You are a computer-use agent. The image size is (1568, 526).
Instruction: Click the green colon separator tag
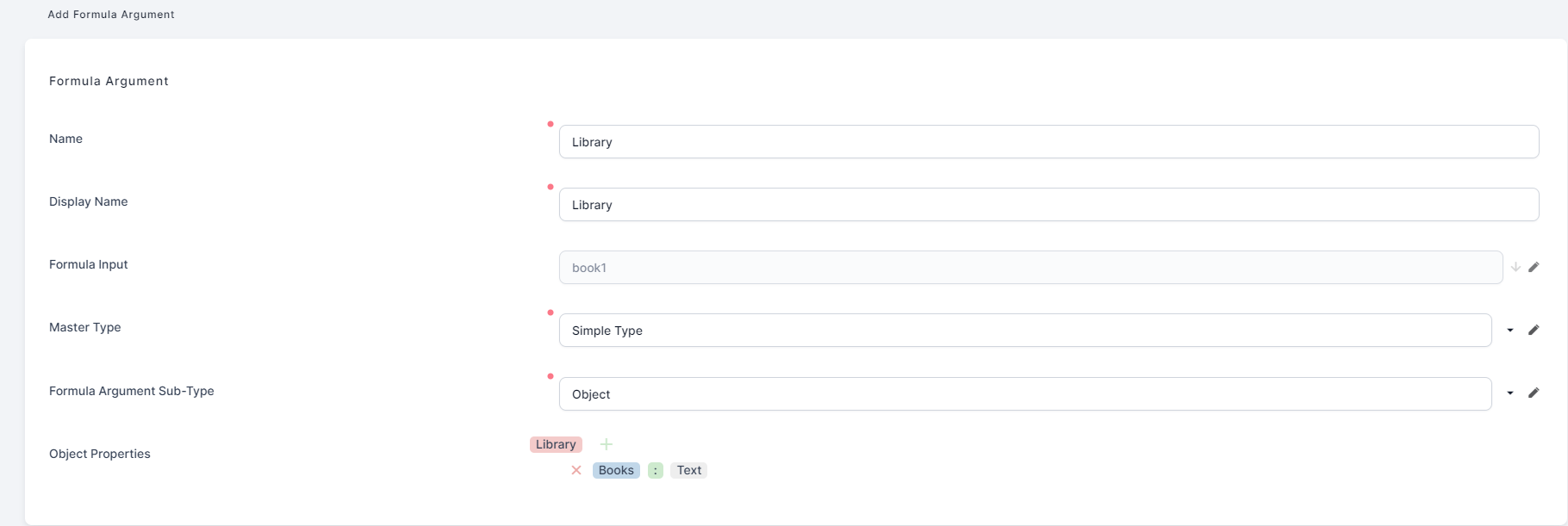[x=656, y=470]
